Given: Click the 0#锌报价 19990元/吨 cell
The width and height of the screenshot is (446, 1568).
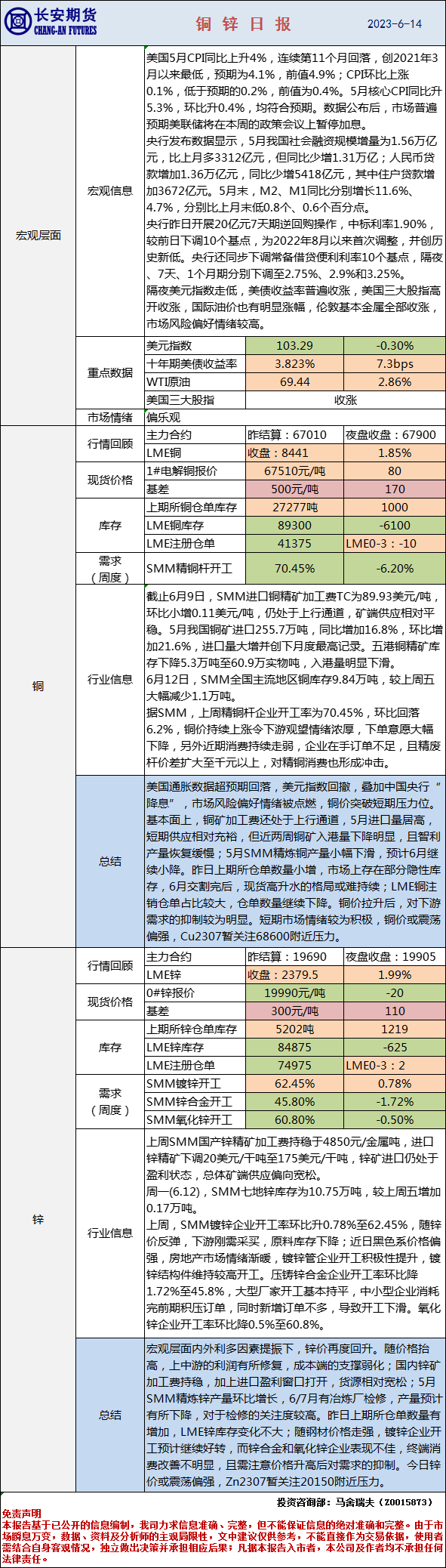Looking at the screenshot, I should pos(294,993).
